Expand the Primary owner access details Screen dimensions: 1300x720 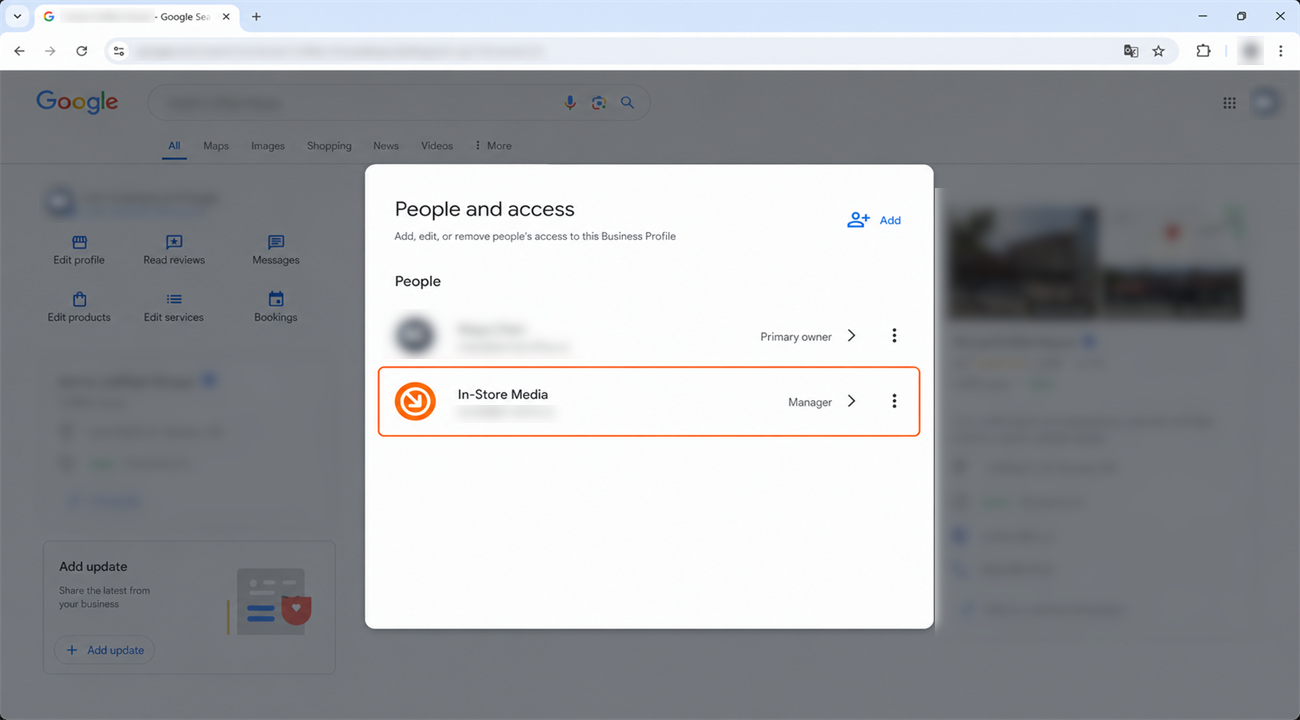(852, 336)
